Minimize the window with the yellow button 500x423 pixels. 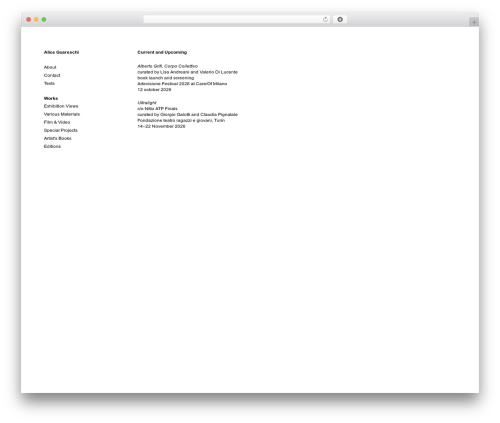coord(36,19)
